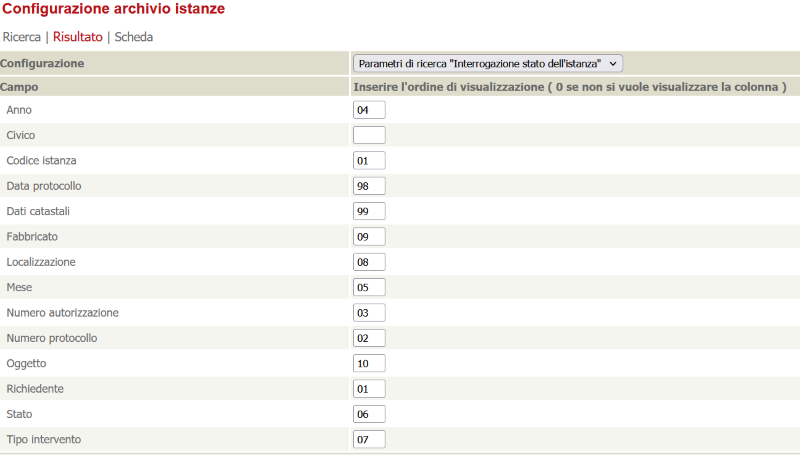Open the search parameters configuration dropdown
The image size is (800, 457).
(488, 63)
